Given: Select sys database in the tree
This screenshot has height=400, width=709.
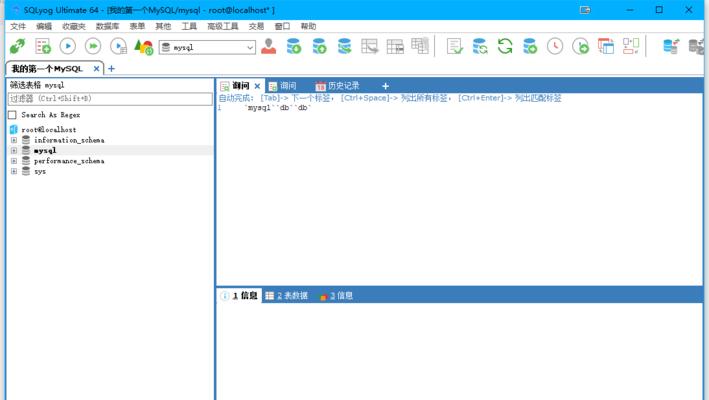Looking at the screenshot, I should [x=40, y=171].
